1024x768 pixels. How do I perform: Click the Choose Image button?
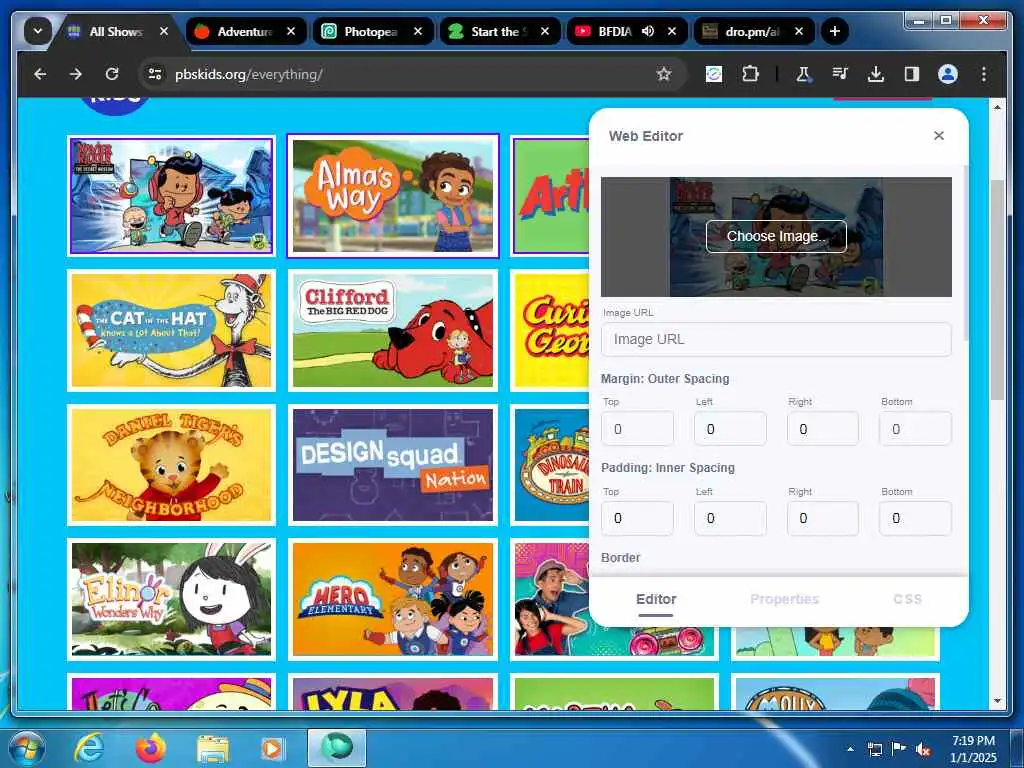pos(776,236)
